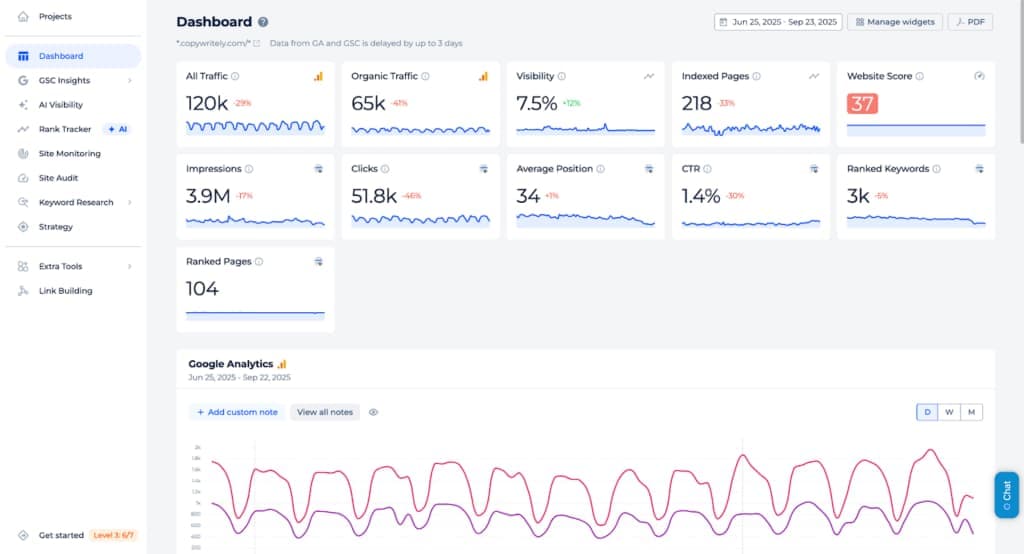Click the trend icon on Visibility widget

[648, 76]
